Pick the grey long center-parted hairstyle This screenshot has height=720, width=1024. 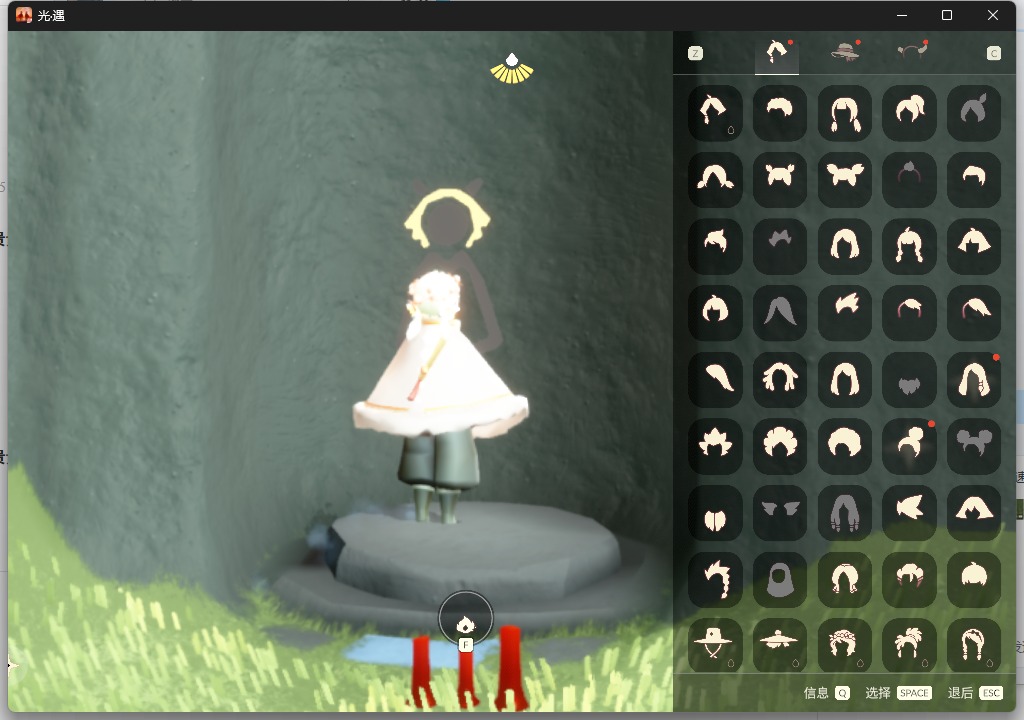point(780,312)
